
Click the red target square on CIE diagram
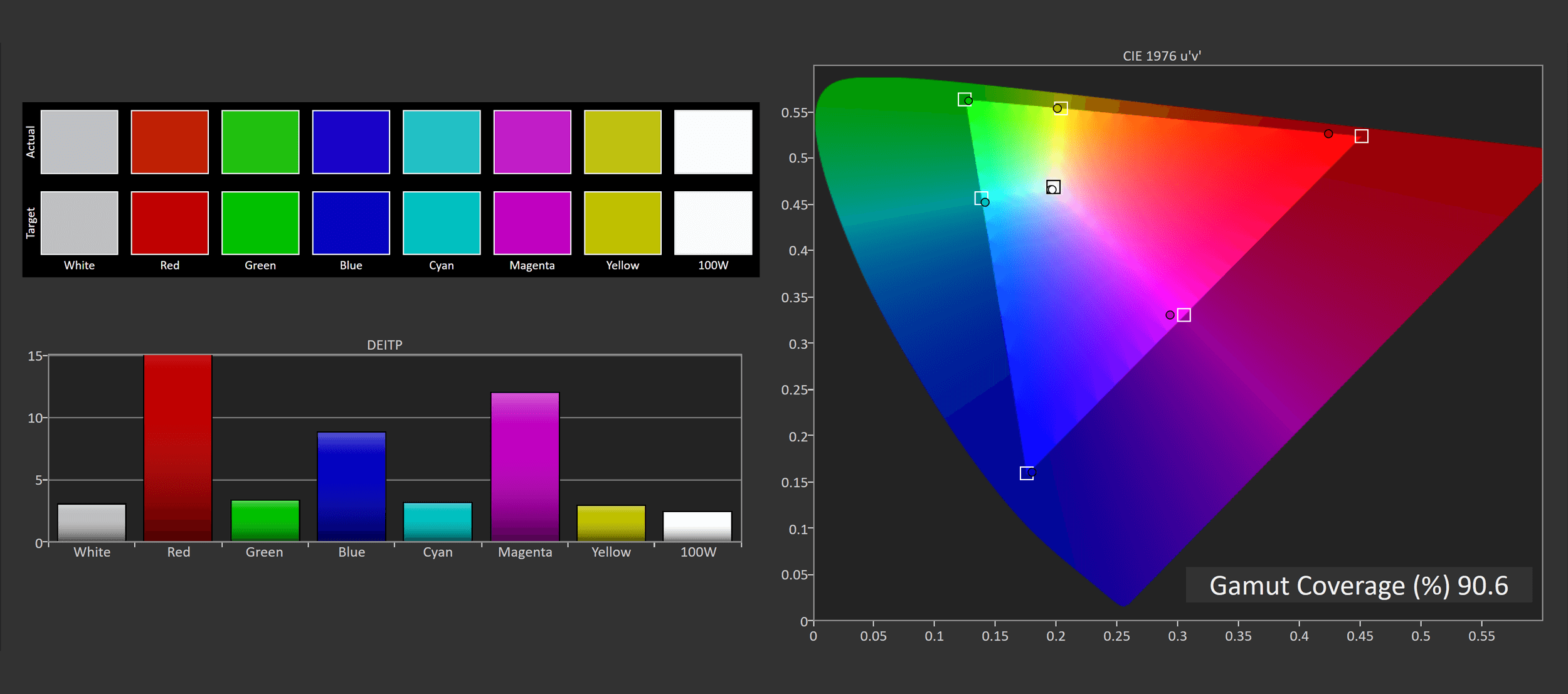1361,136
